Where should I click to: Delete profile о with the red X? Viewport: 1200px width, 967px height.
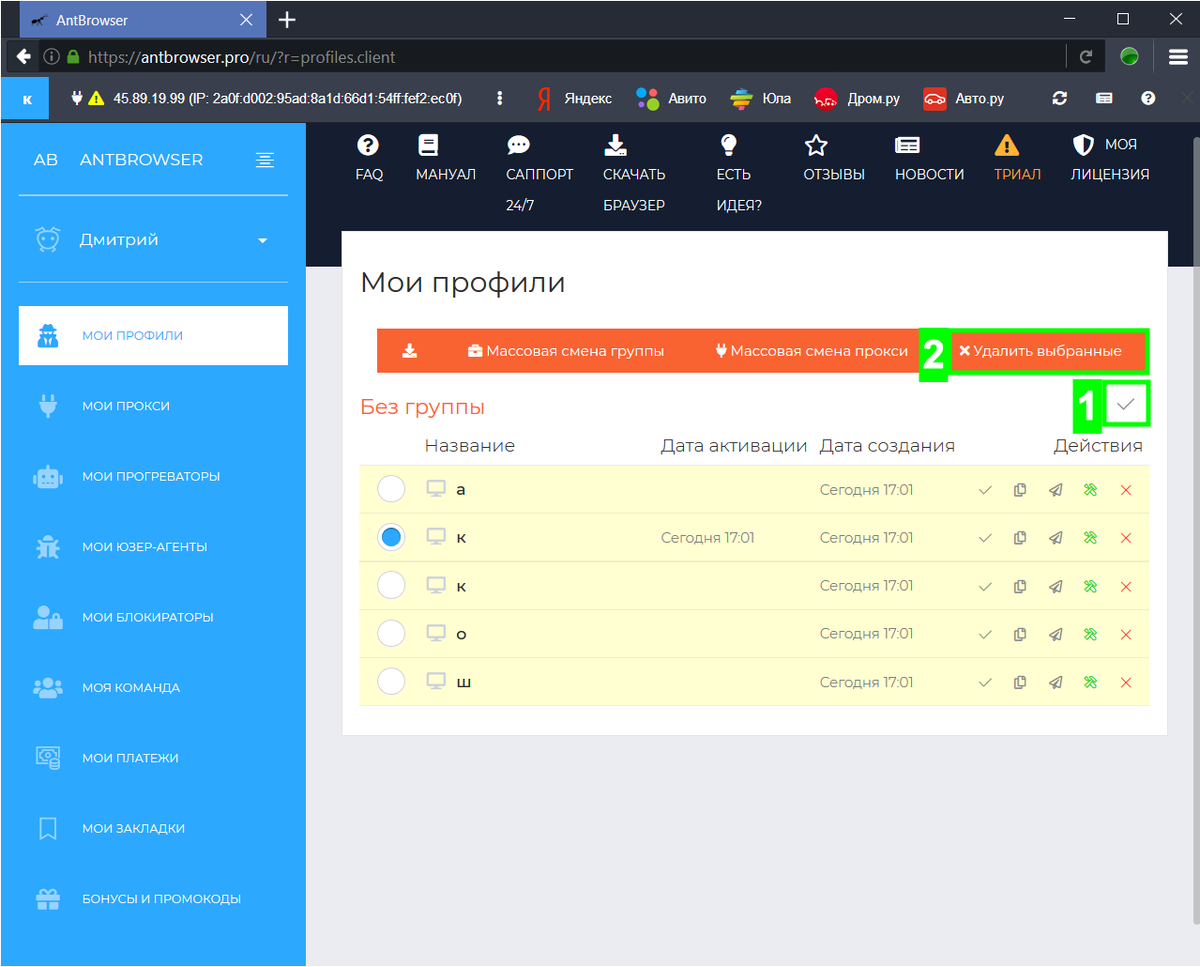click(1126, 634)
